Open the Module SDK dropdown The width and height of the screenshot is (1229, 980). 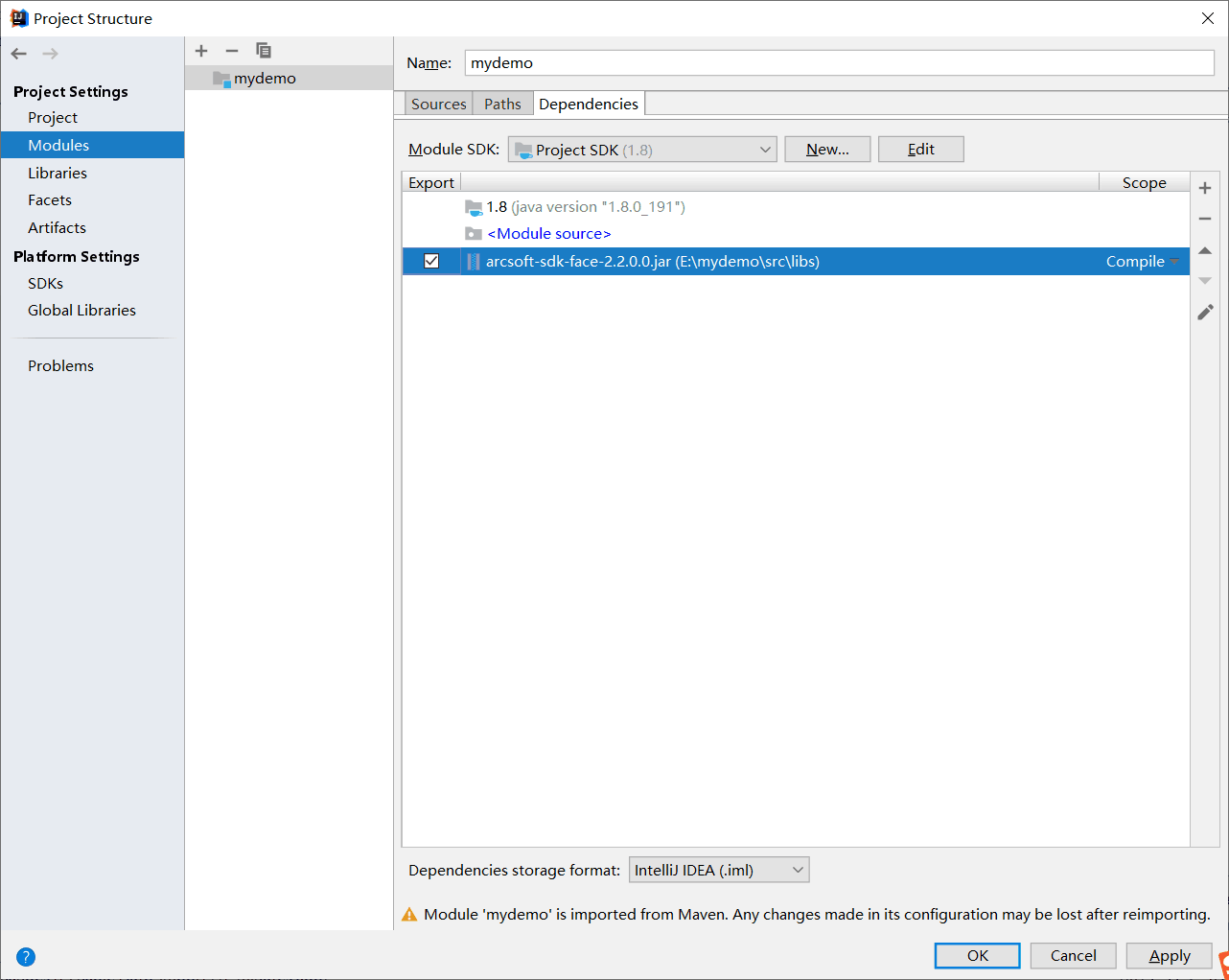(764, 149)
